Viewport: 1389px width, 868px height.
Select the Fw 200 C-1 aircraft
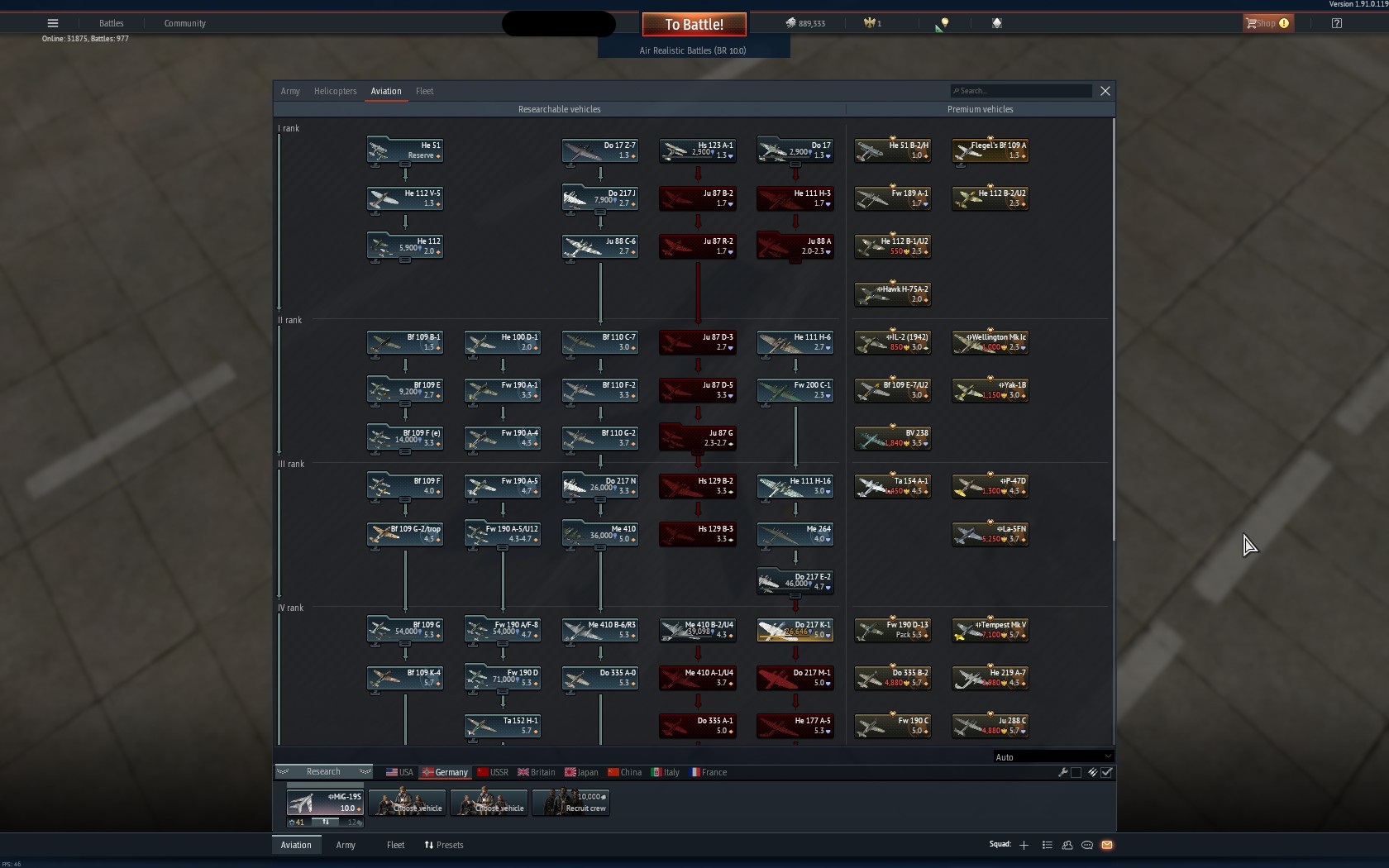[795, 390]
